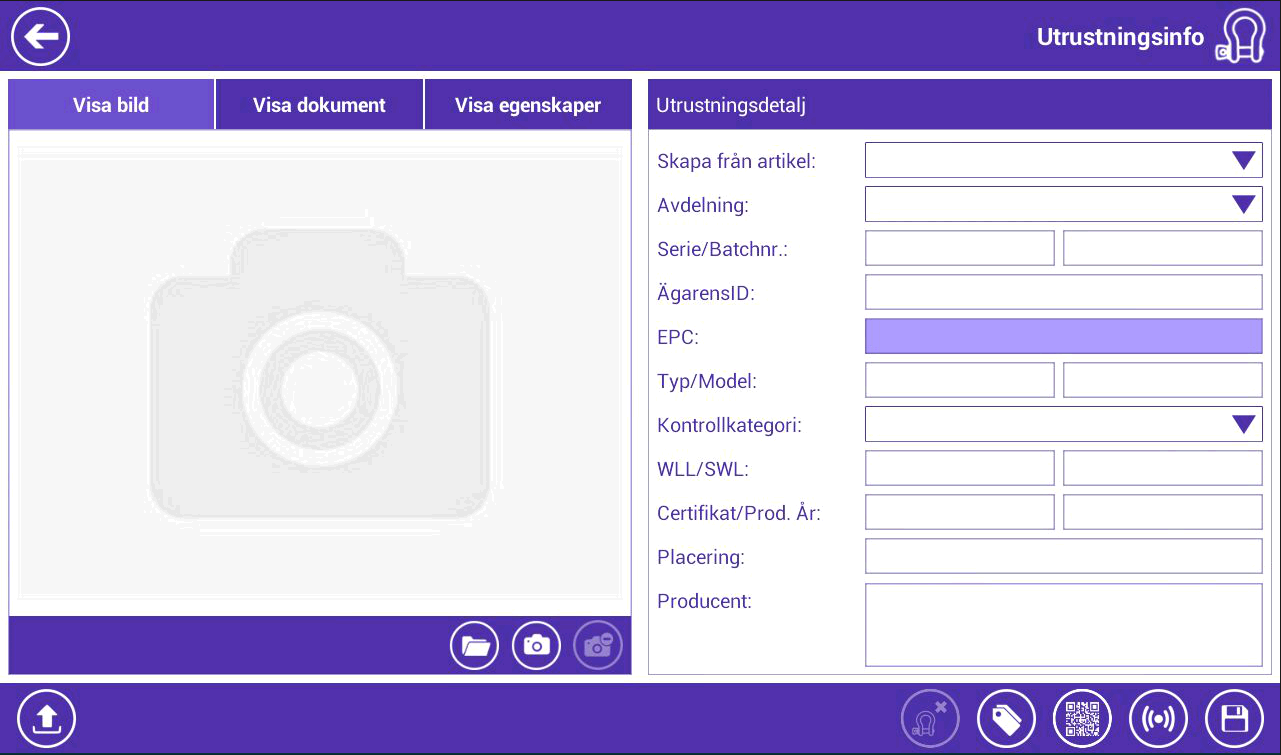This screenshot has height=755, width=1281.
Task: Click the Producent text area
Action: coord(1063,625)
